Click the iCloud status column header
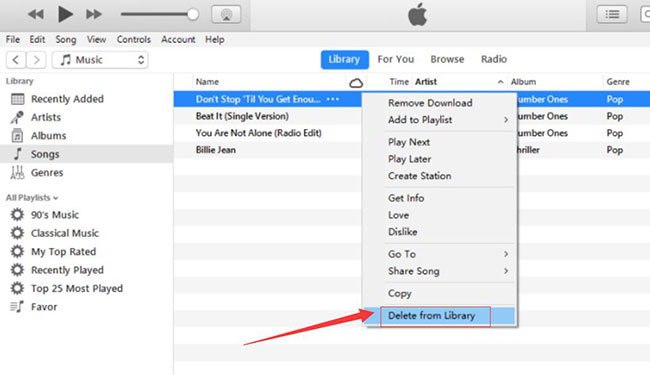Image resolution: width=650 pixels, height=375 pixels. pos(356,83)
